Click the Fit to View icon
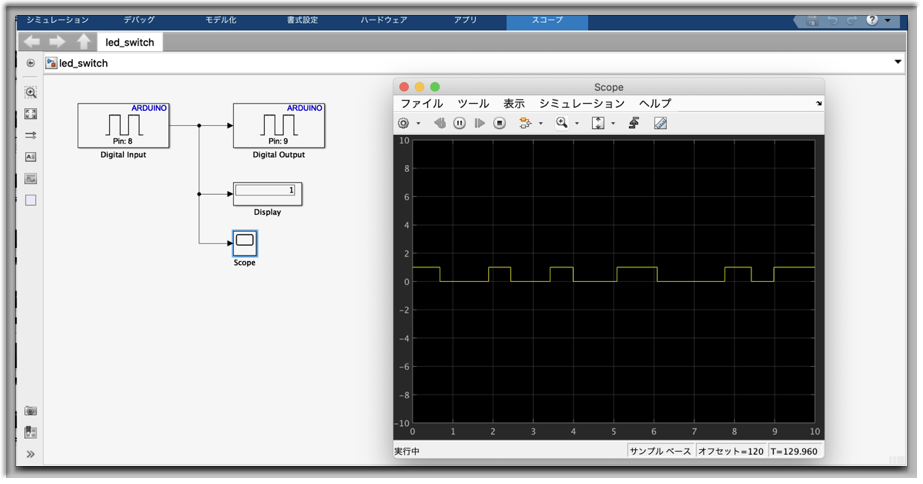This screenshot has height=484, width=923. tap(31, 114)
